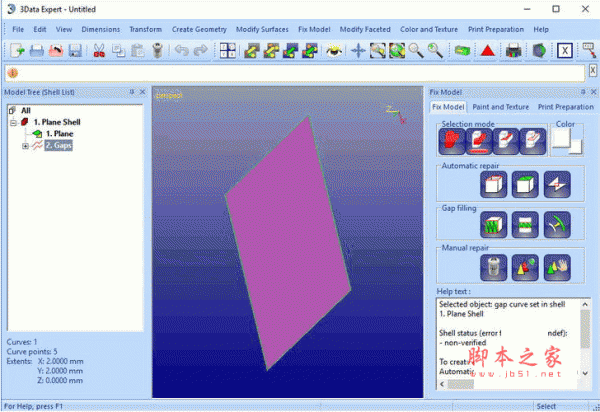Open the Modify Faceted menu

[x=365, y=29]
